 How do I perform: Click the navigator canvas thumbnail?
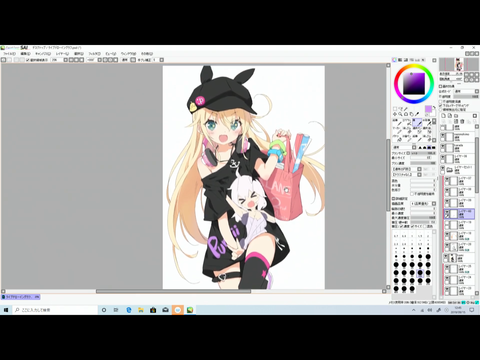459,64
